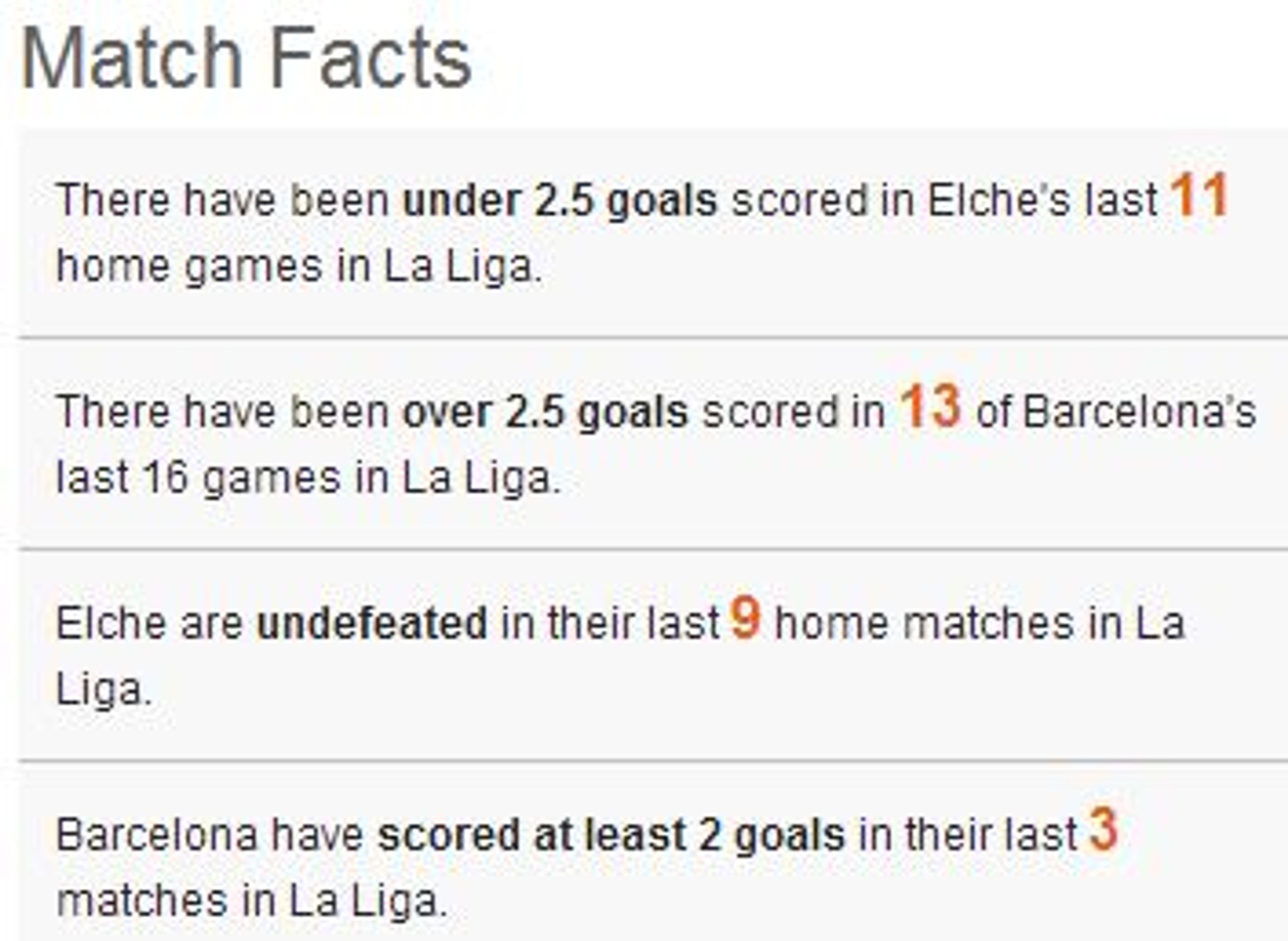
Task: Click the orange number 13
Action: pos(930,407)
